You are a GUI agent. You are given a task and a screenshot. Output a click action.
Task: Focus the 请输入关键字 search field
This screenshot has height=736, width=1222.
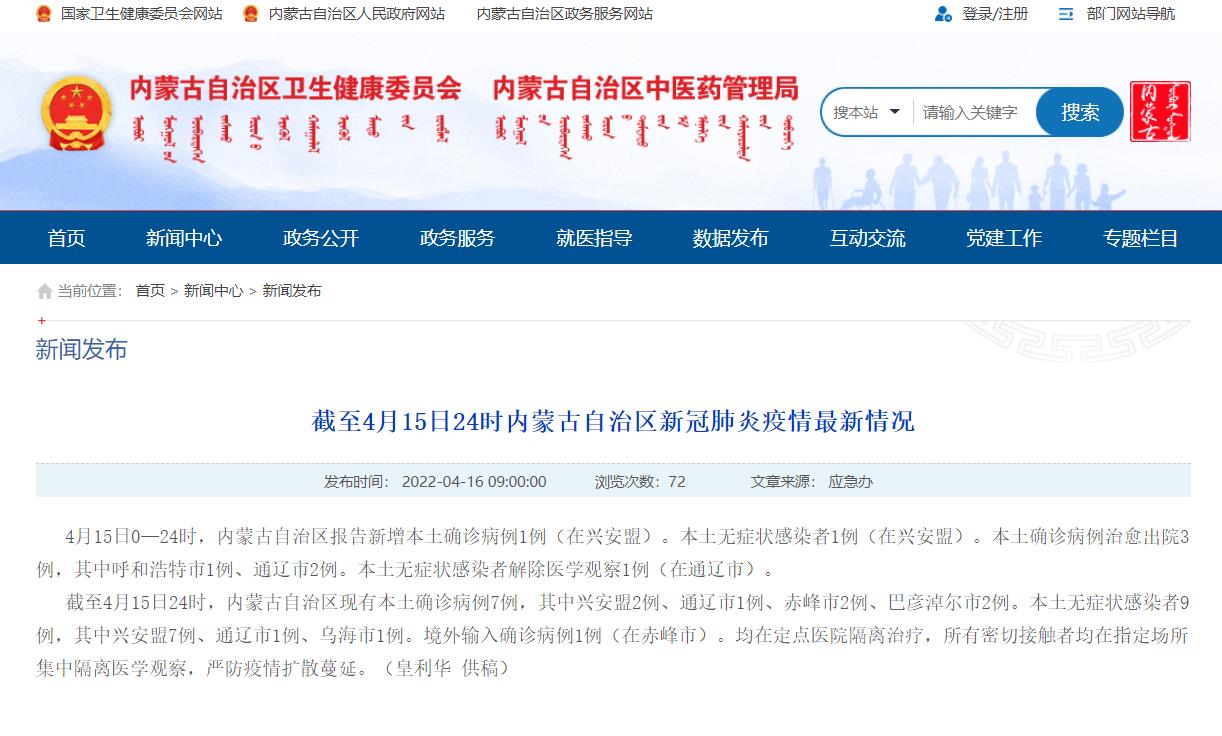pyautogui.click(x=972, y=112)
